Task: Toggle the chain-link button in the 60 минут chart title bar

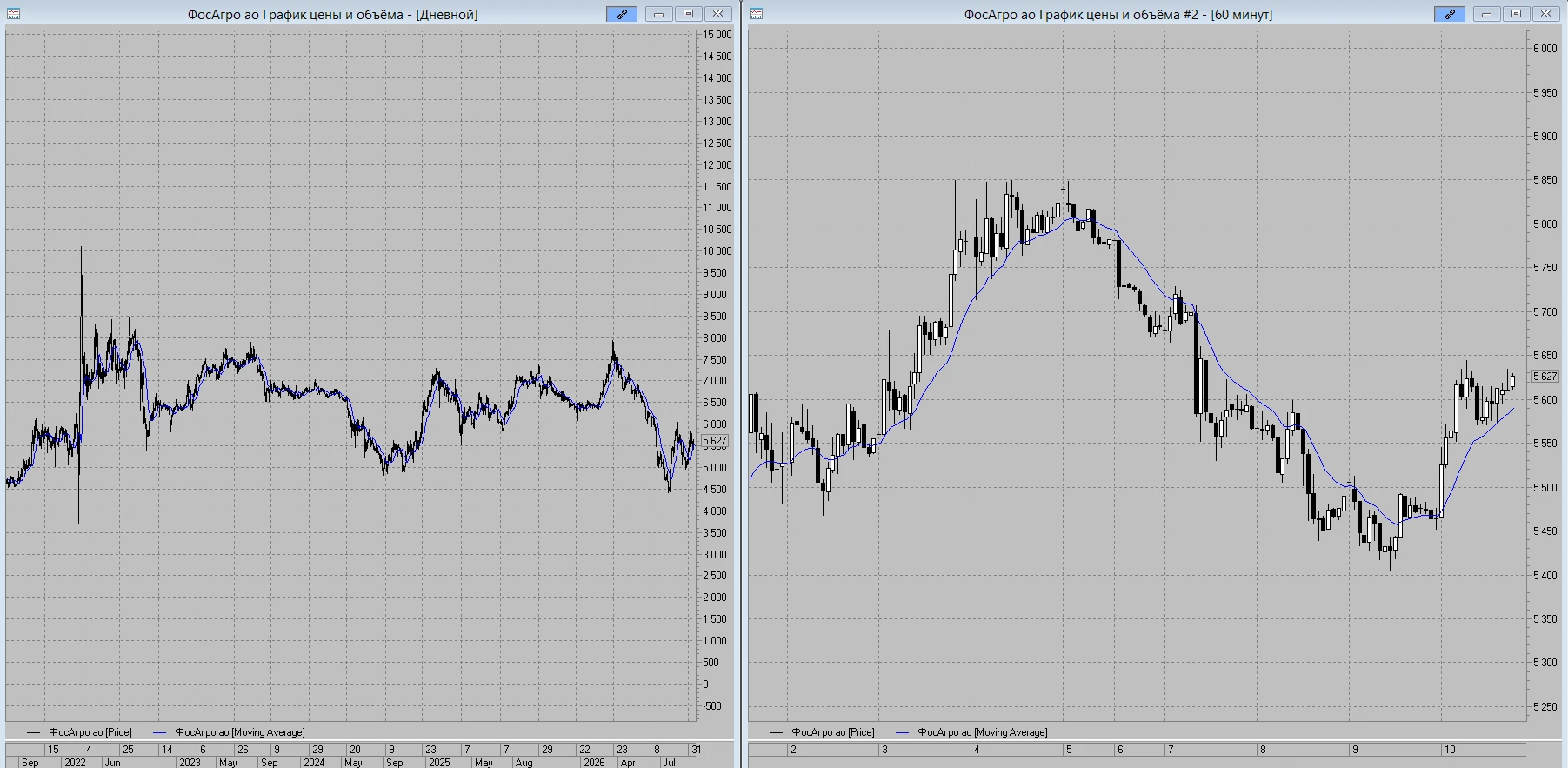Action: tap(1450, 14)
